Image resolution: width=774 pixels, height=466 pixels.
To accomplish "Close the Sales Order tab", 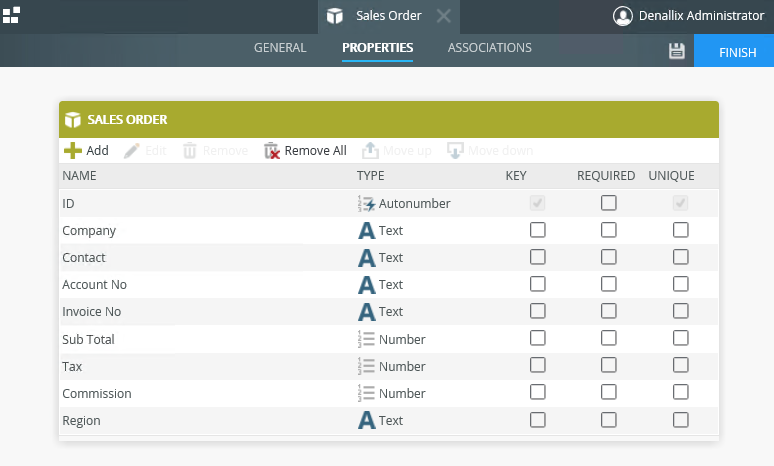I will [x=444, y=16].
